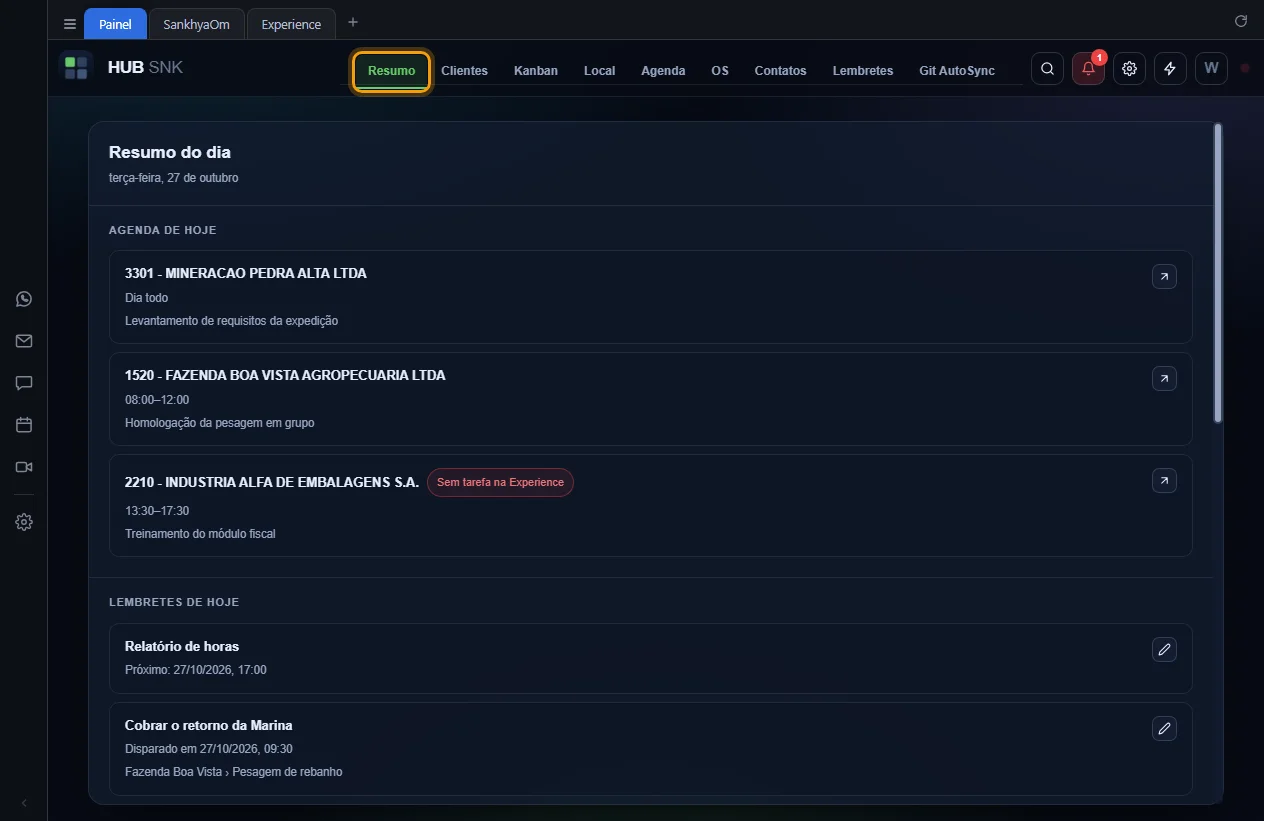Open the WhatsApp sidebar icon
Viewport: 1264px width, 821px height.
tap(24, 299)
